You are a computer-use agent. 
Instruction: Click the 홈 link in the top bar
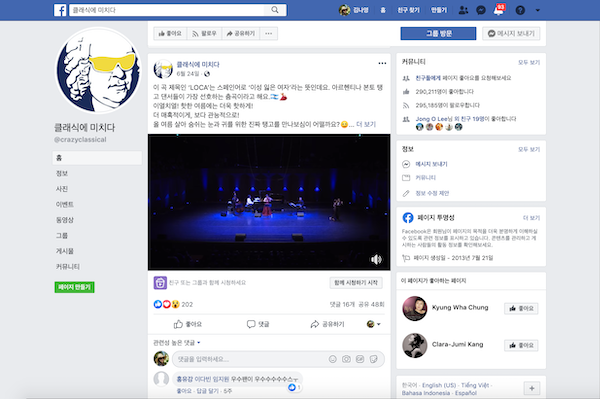click(x=383, y=10)
